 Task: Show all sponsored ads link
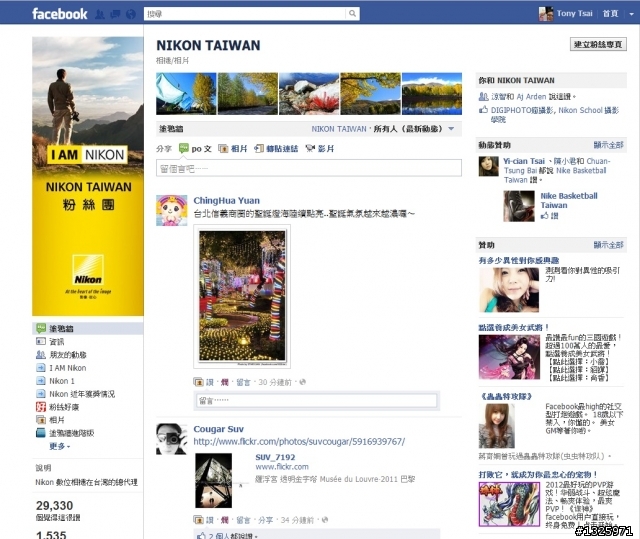coord(608,245)
